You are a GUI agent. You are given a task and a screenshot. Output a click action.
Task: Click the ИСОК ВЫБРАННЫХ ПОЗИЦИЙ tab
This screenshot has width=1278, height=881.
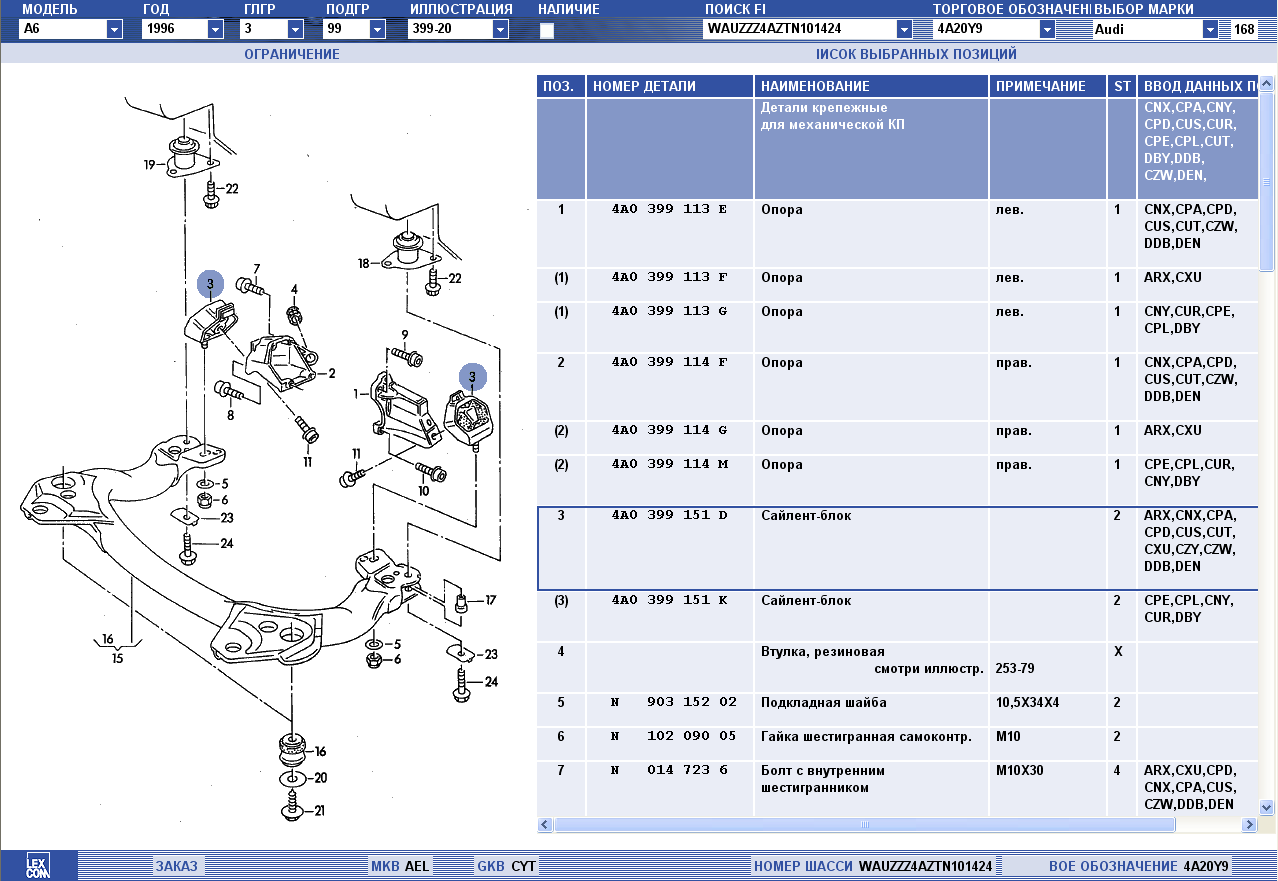[916, 54]
